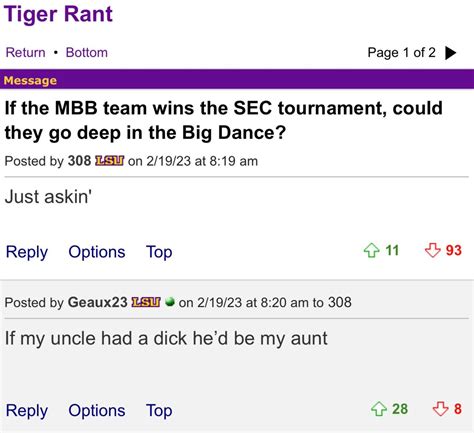Viewport: 474px width, 433px height.
Task: Downvote the original post by 308
Action: pos(433,250)
